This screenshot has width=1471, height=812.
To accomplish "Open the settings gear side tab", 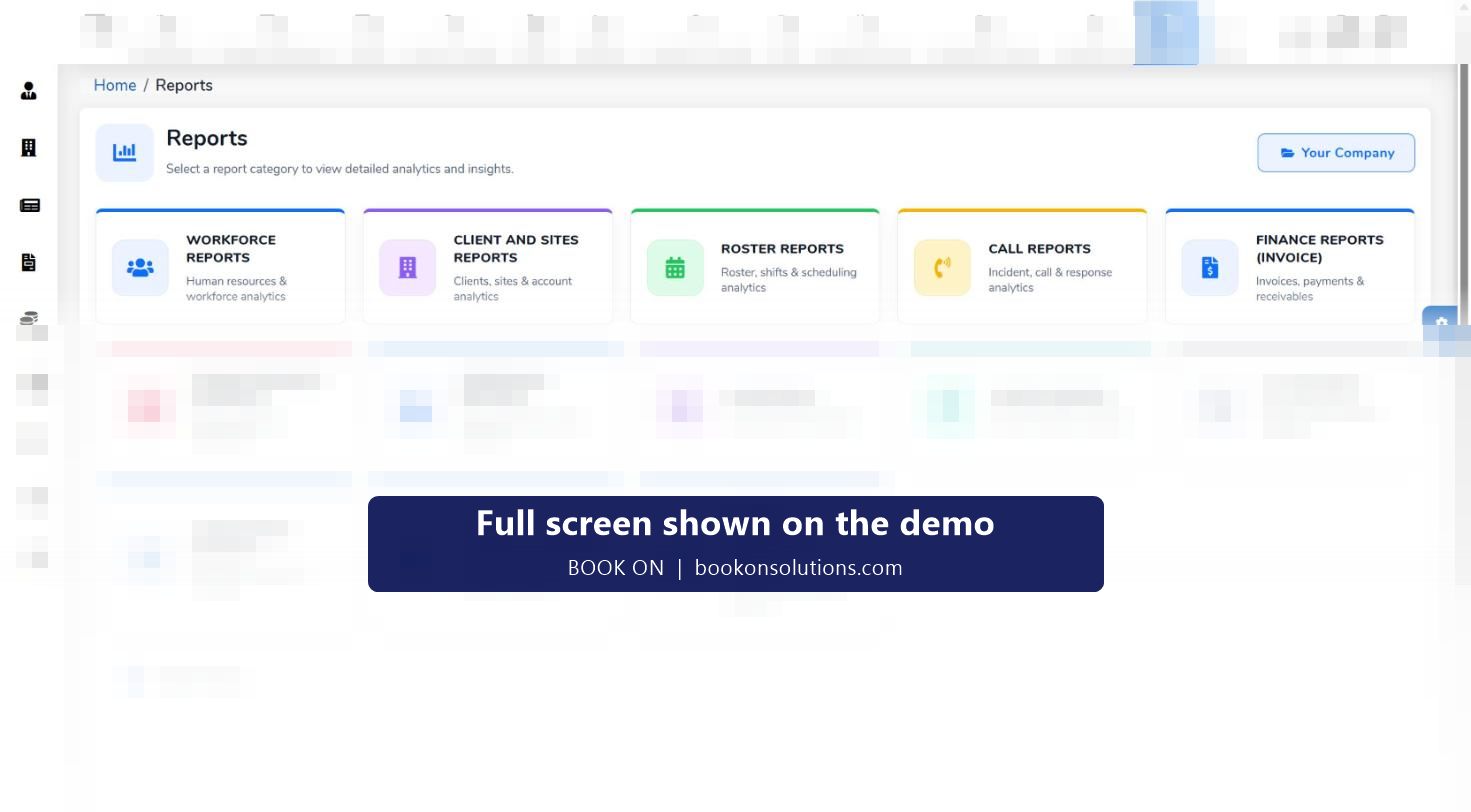I will point(1441,322).
